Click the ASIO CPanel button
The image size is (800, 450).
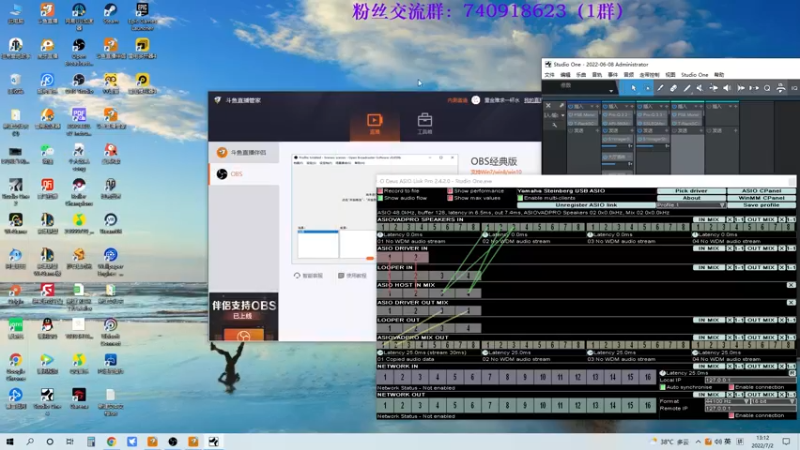click(761, 191)
